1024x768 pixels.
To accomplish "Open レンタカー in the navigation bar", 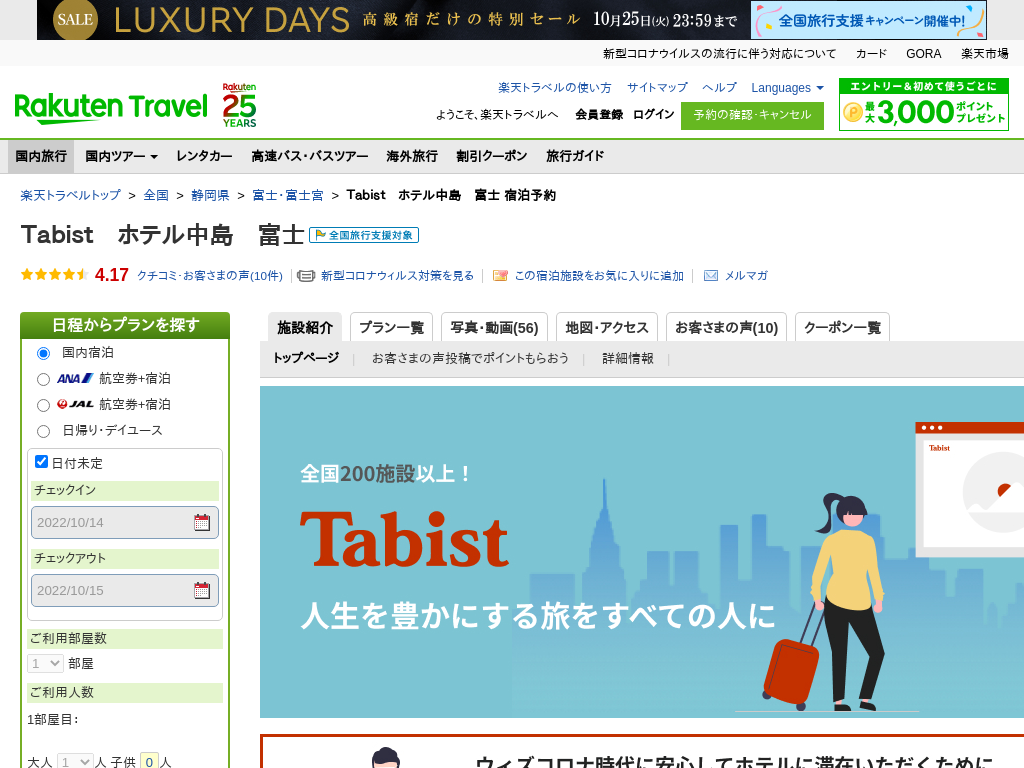I will pyautogui.click(x=204, y=156).
